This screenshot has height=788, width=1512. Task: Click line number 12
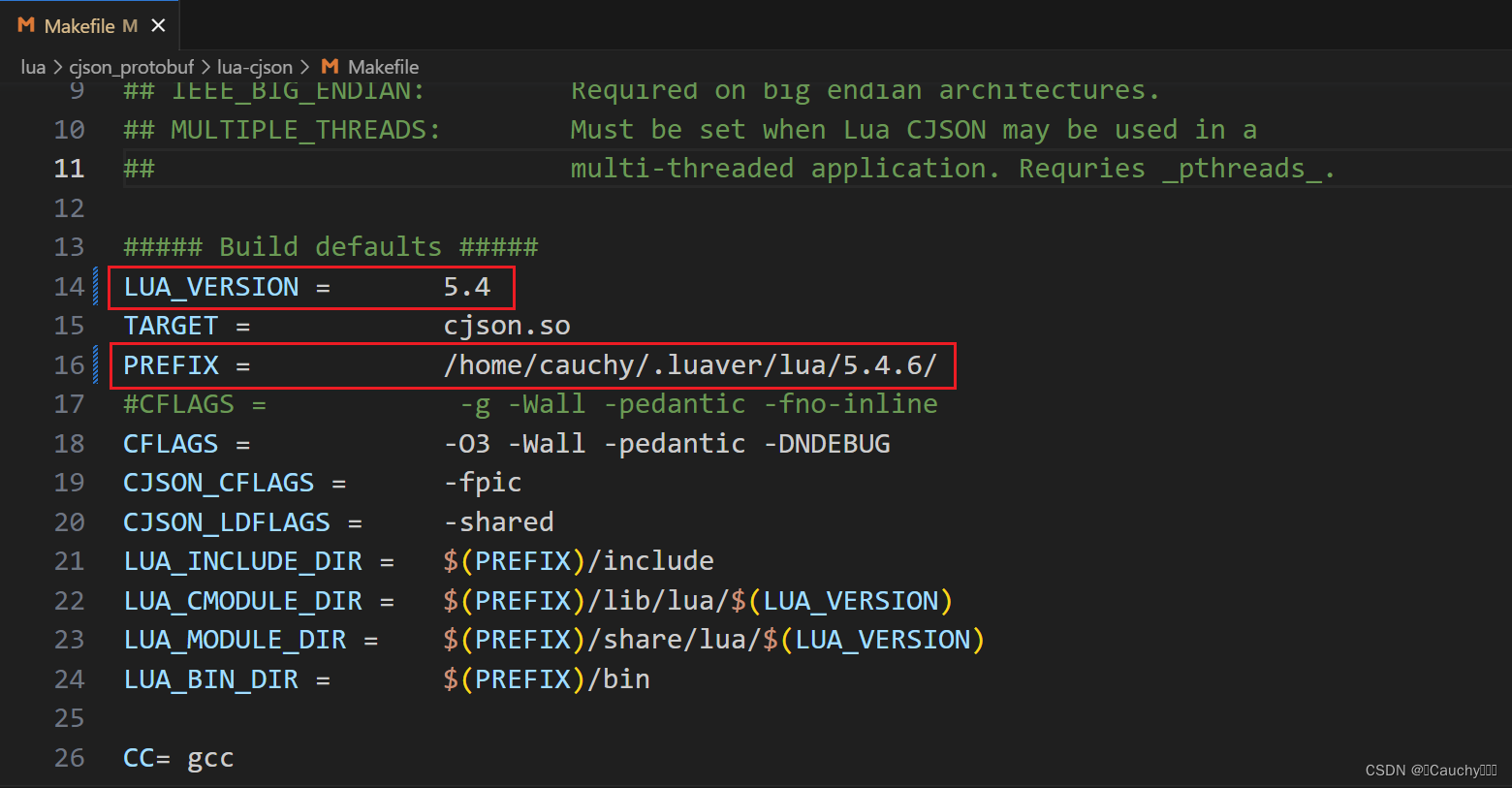(69, 208)
